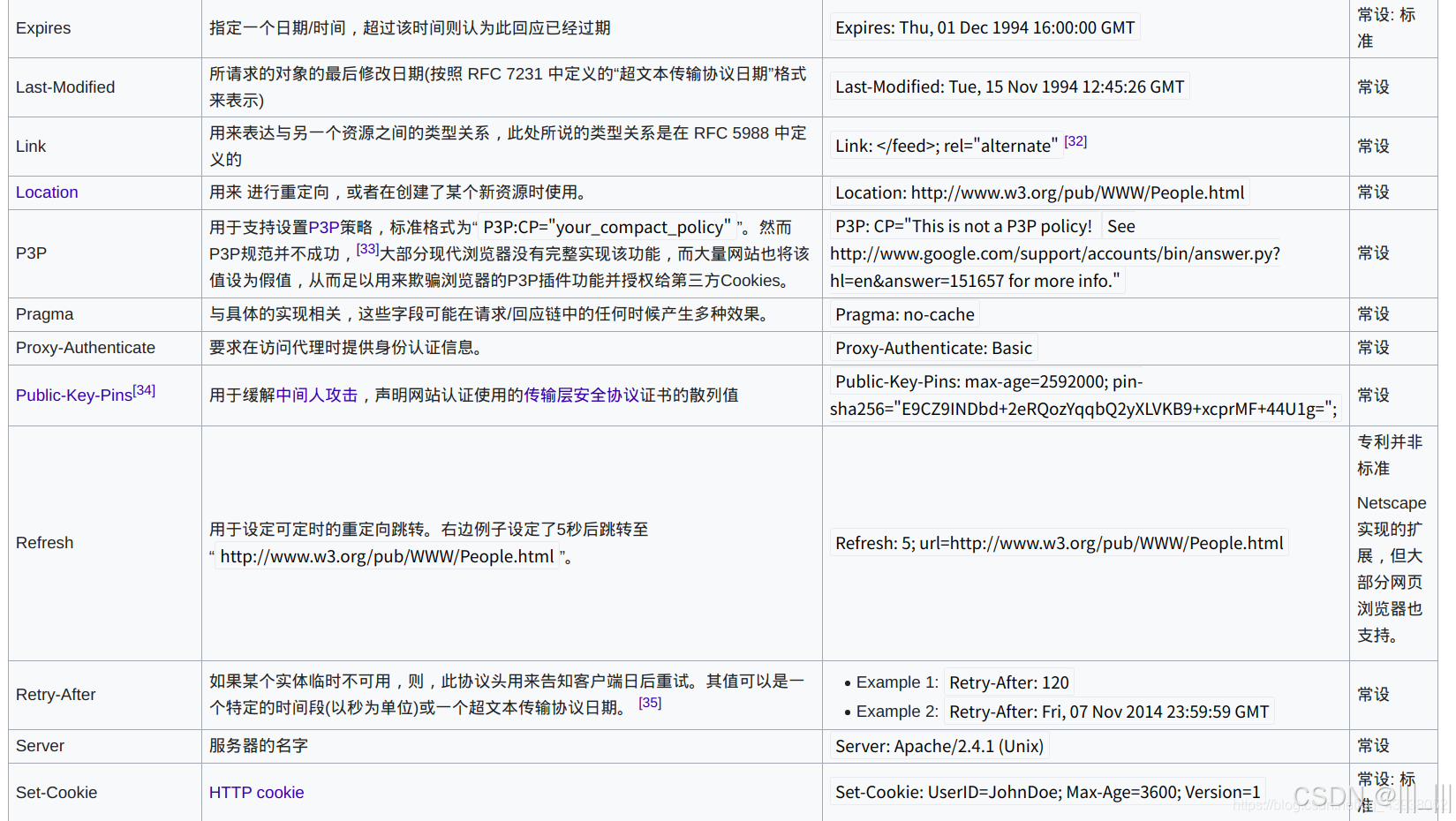
Task: Click the P3P:CP="your_compact_policy" code snippet
Action: pos(607,227)
